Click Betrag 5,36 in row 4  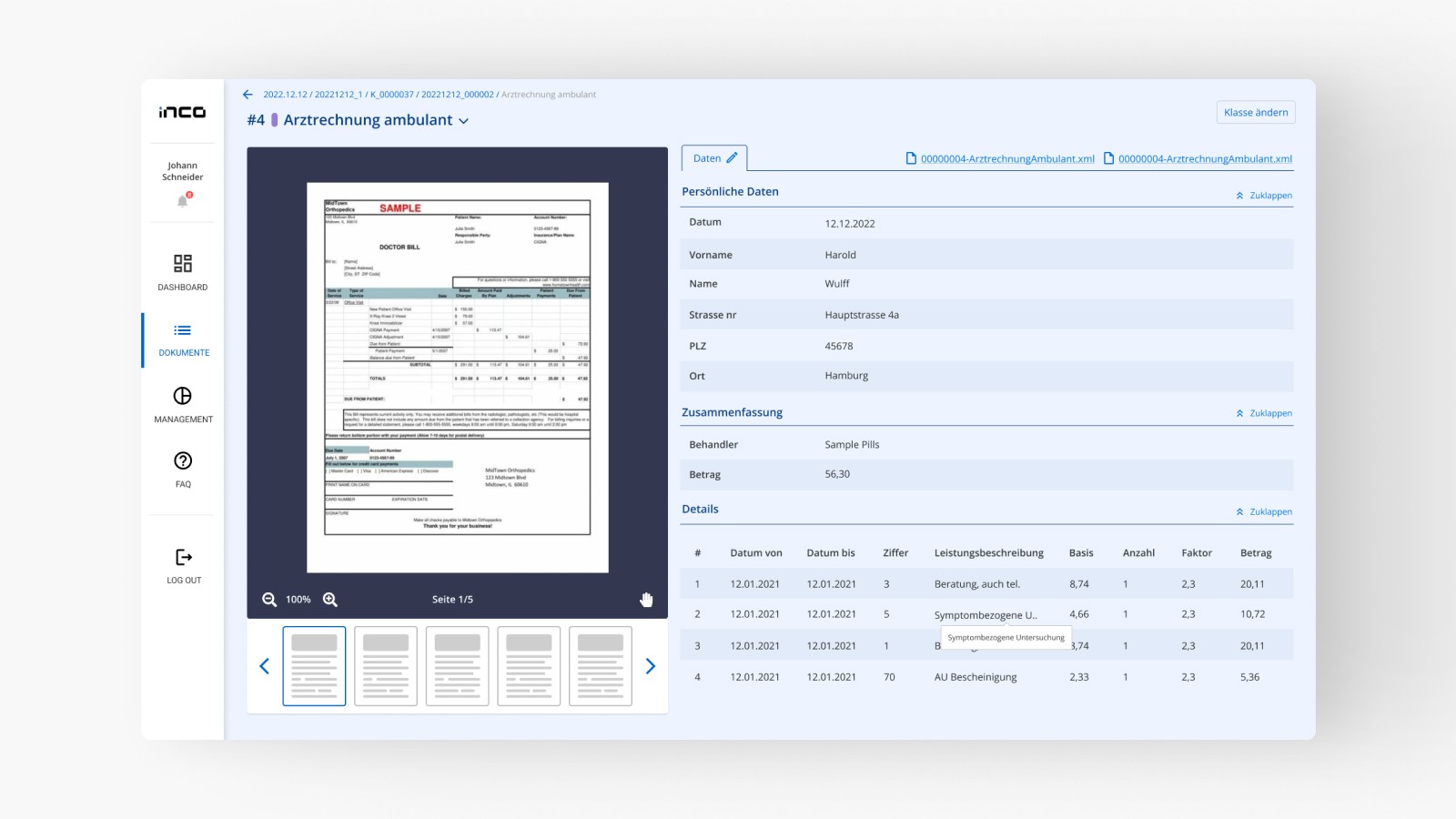[x=1249, y=677]
